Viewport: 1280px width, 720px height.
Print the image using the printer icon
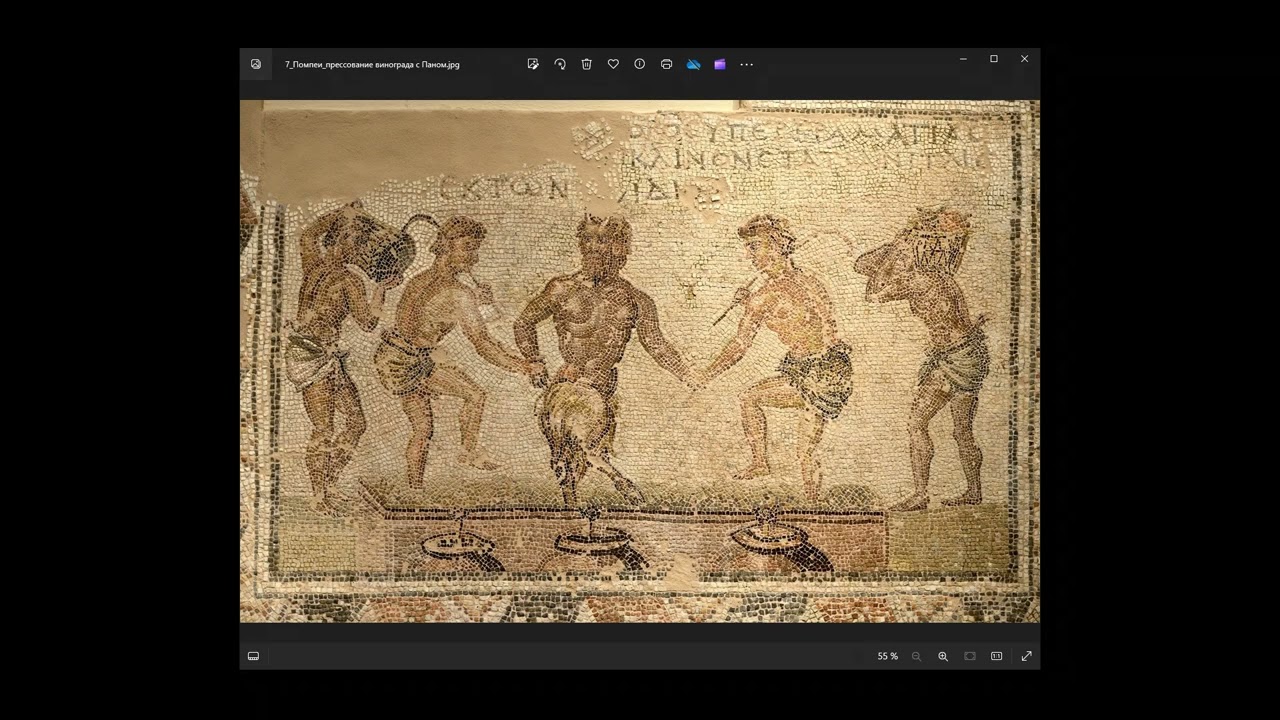667,64
